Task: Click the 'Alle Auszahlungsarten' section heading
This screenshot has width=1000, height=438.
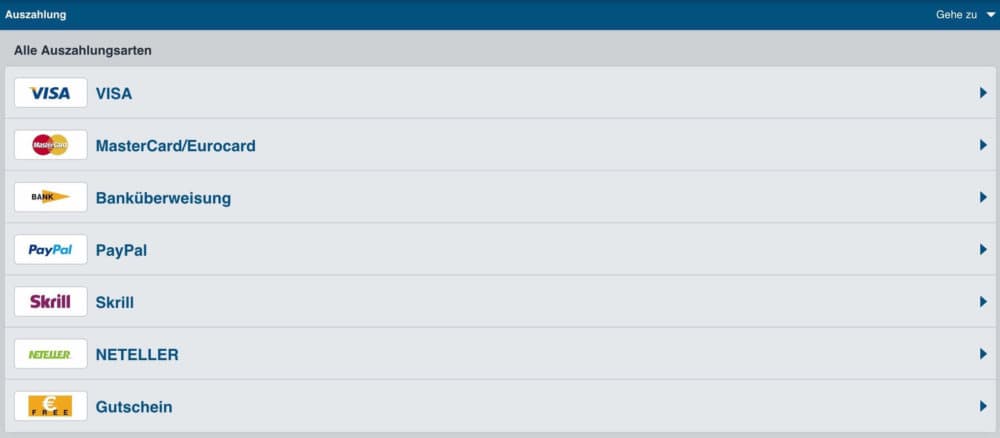Action: coord(83,50)
